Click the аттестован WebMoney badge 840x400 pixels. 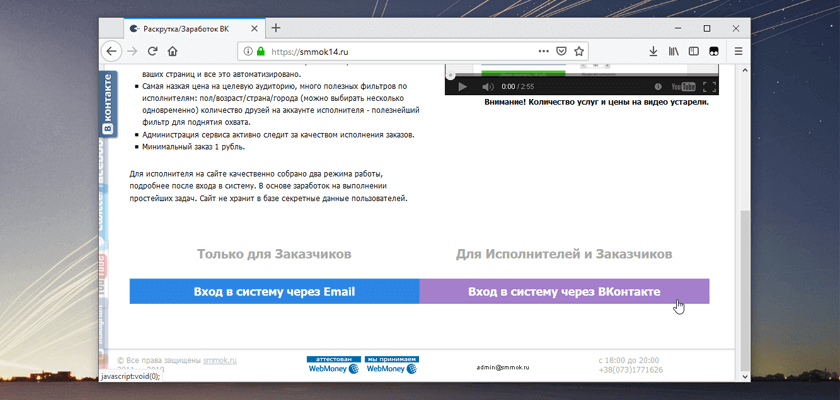[x=333, y=365]
